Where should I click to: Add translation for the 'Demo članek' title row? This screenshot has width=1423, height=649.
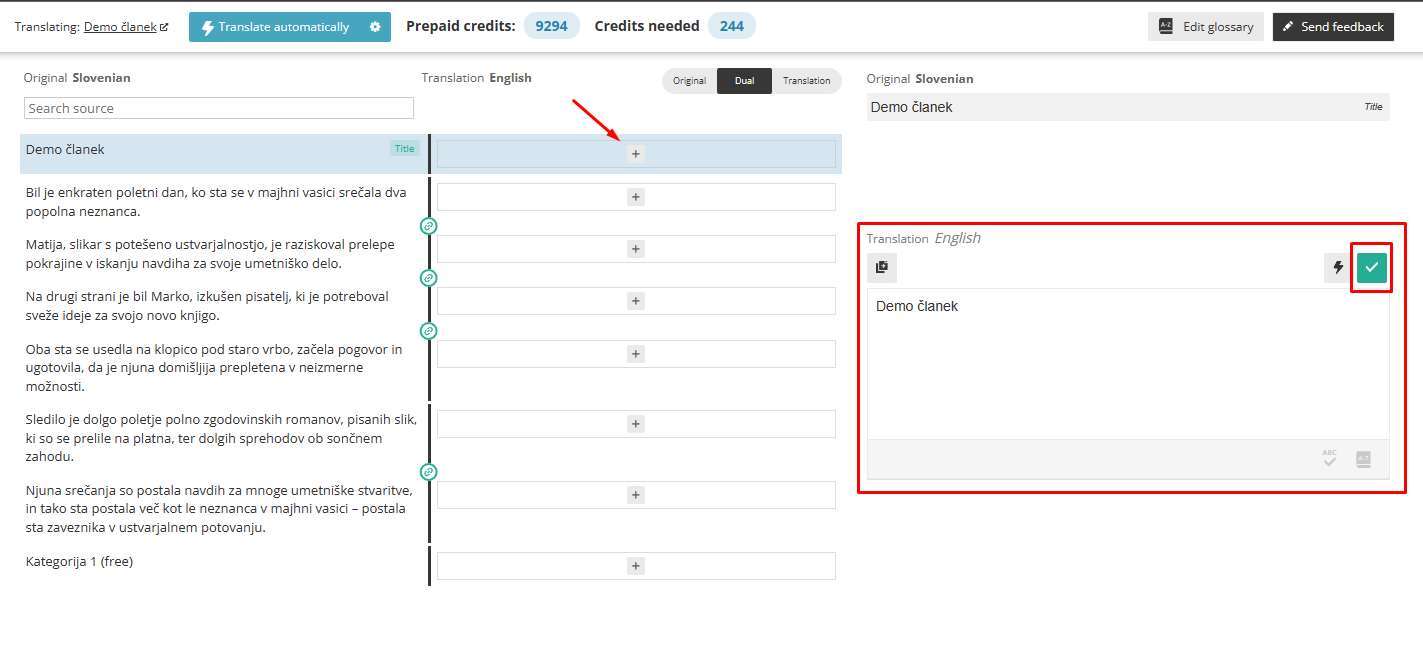point(635,154)
